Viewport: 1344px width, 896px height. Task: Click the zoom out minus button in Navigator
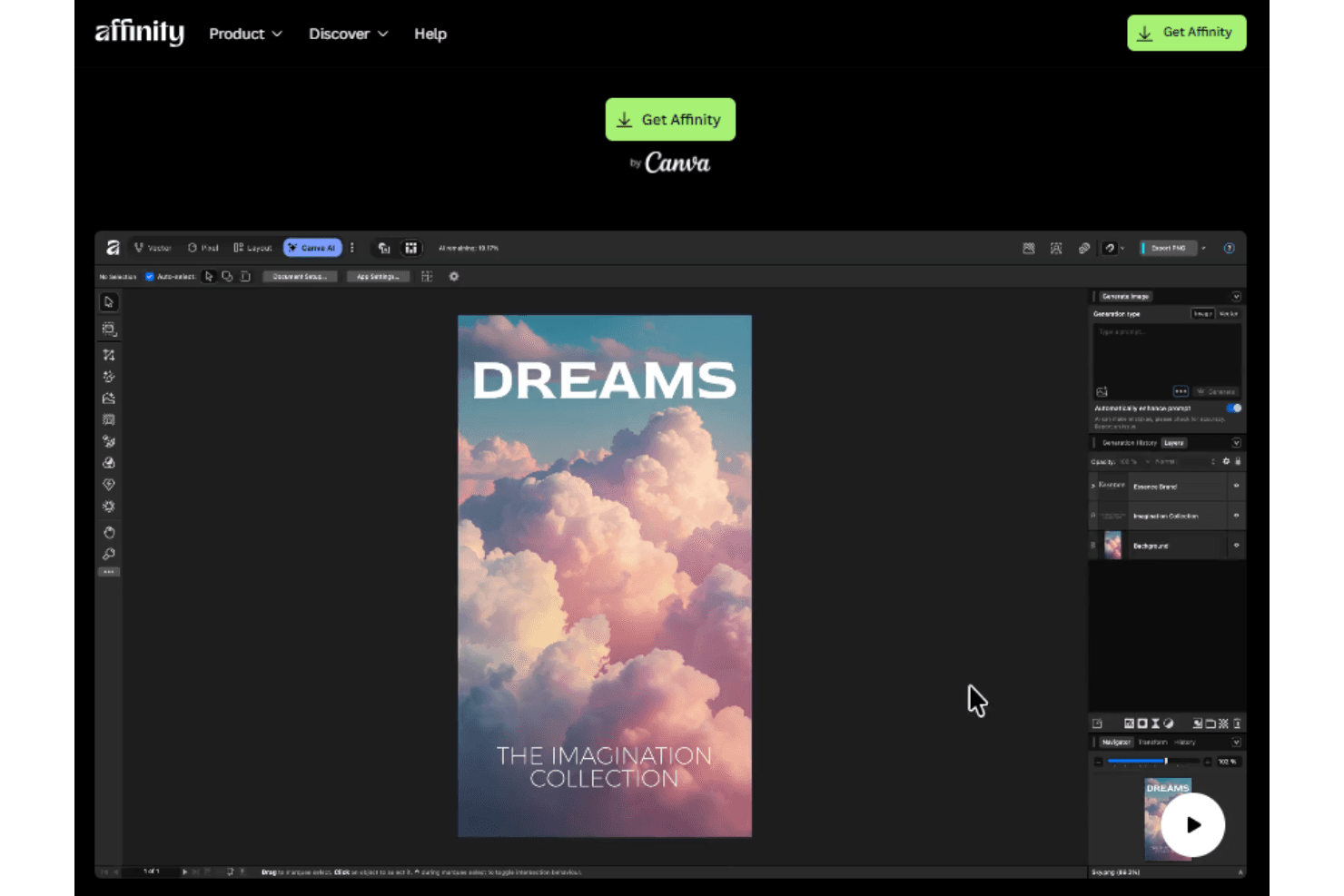[x=1098, y=762]
